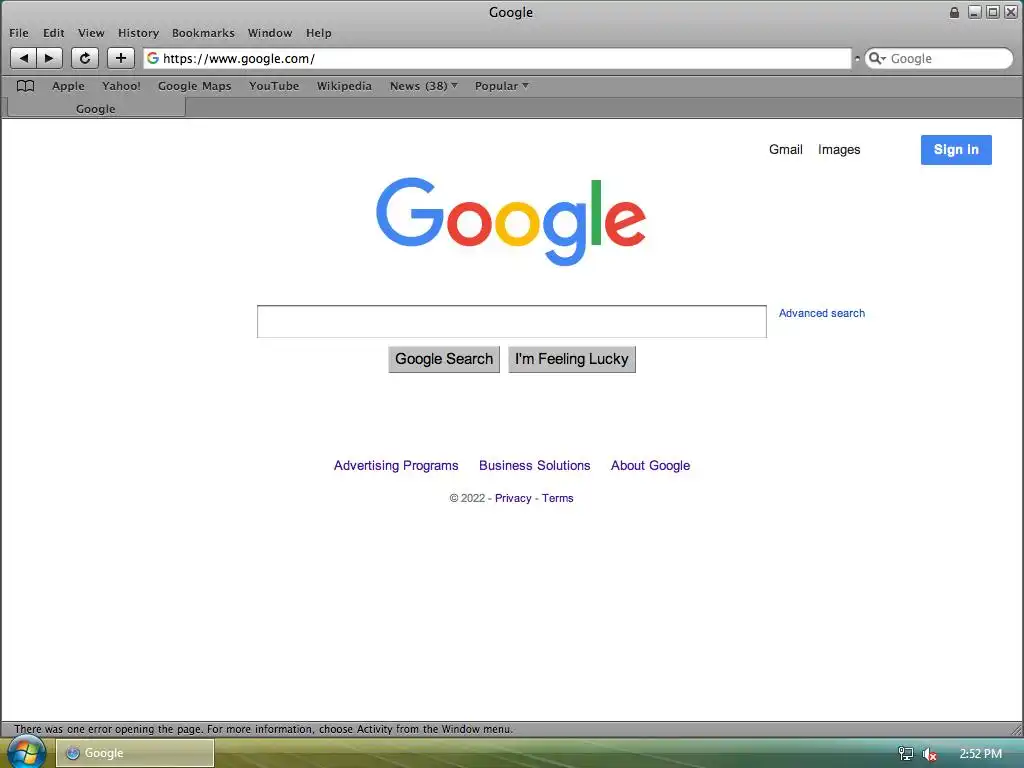Screen dimensions: 1024x768
Task: Open the Edit menu
Action: (x=54, y=33)
